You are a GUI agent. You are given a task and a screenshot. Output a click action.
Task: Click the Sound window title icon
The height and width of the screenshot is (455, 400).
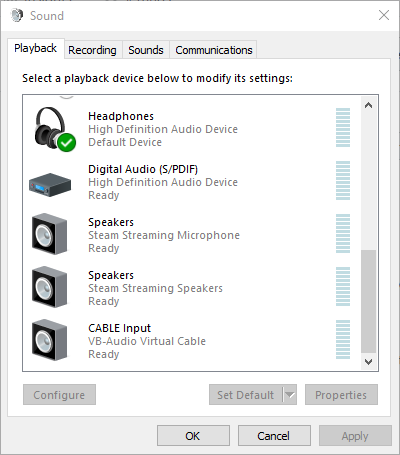(17, 15)
